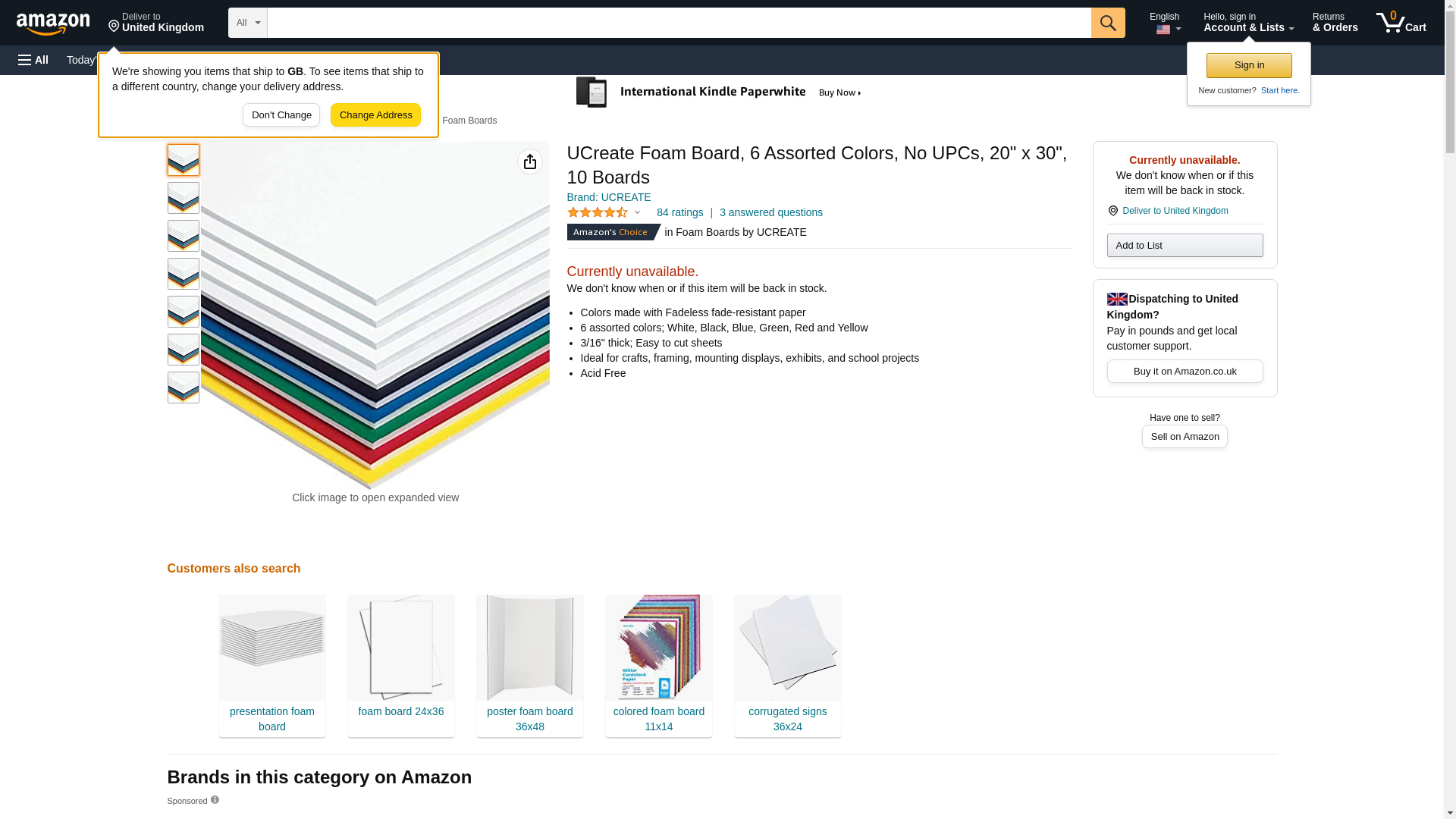The width and height of the screenshot is (1456, 819).
Task: Open foam board 24x36 suggestion
Action: tap(400, 711)
